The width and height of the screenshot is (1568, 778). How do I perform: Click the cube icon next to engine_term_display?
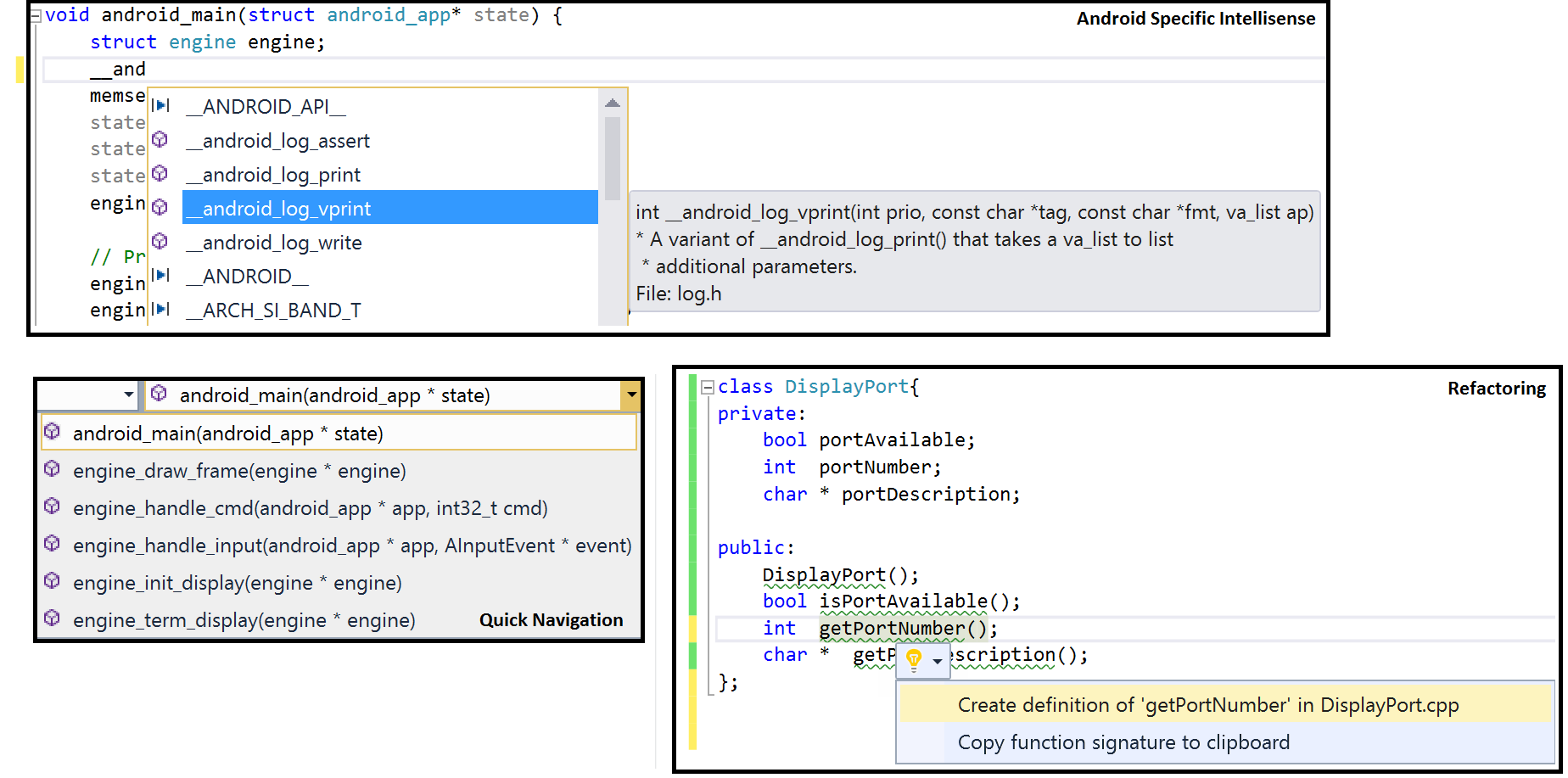coord(53,618)
